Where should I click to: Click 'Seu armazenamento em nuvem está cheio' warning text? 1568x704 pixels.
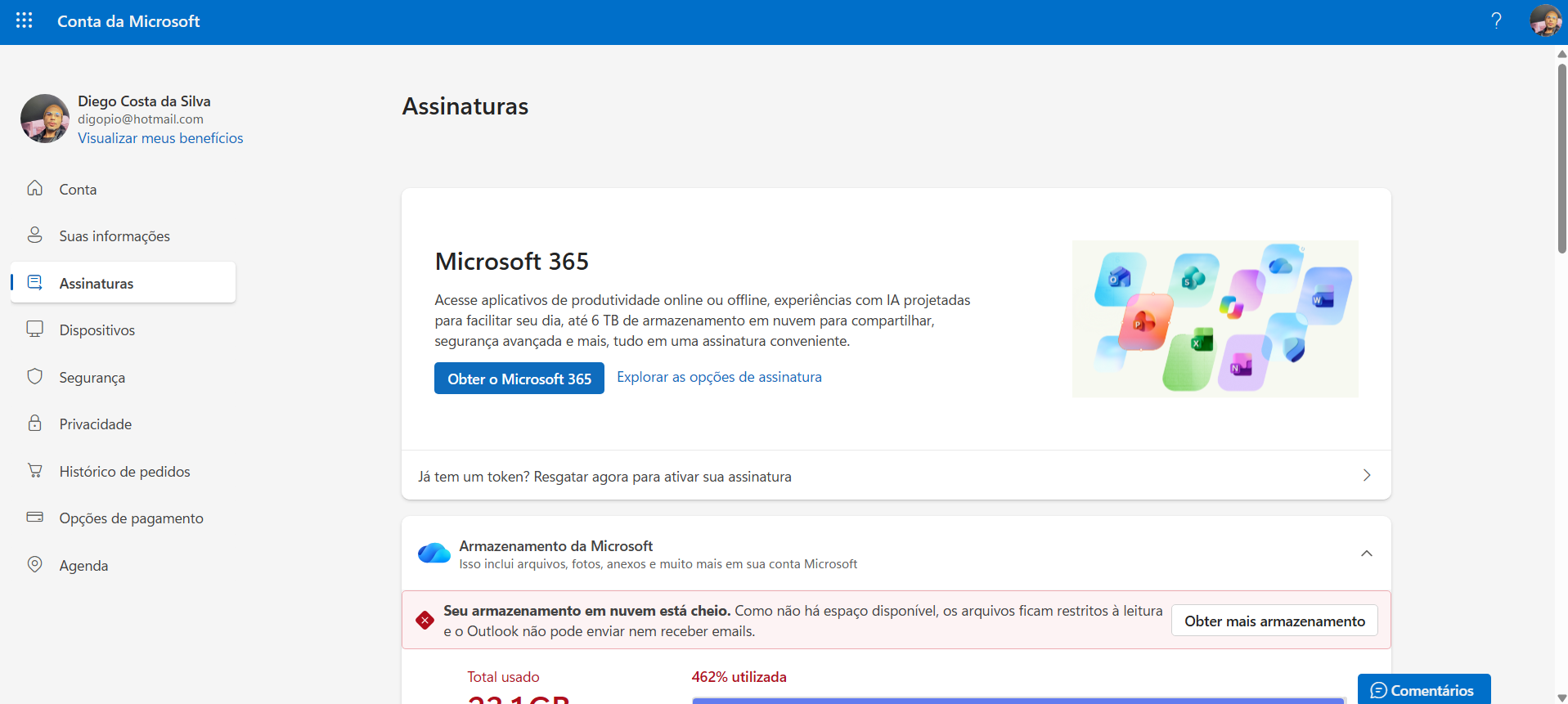point(587,611)
